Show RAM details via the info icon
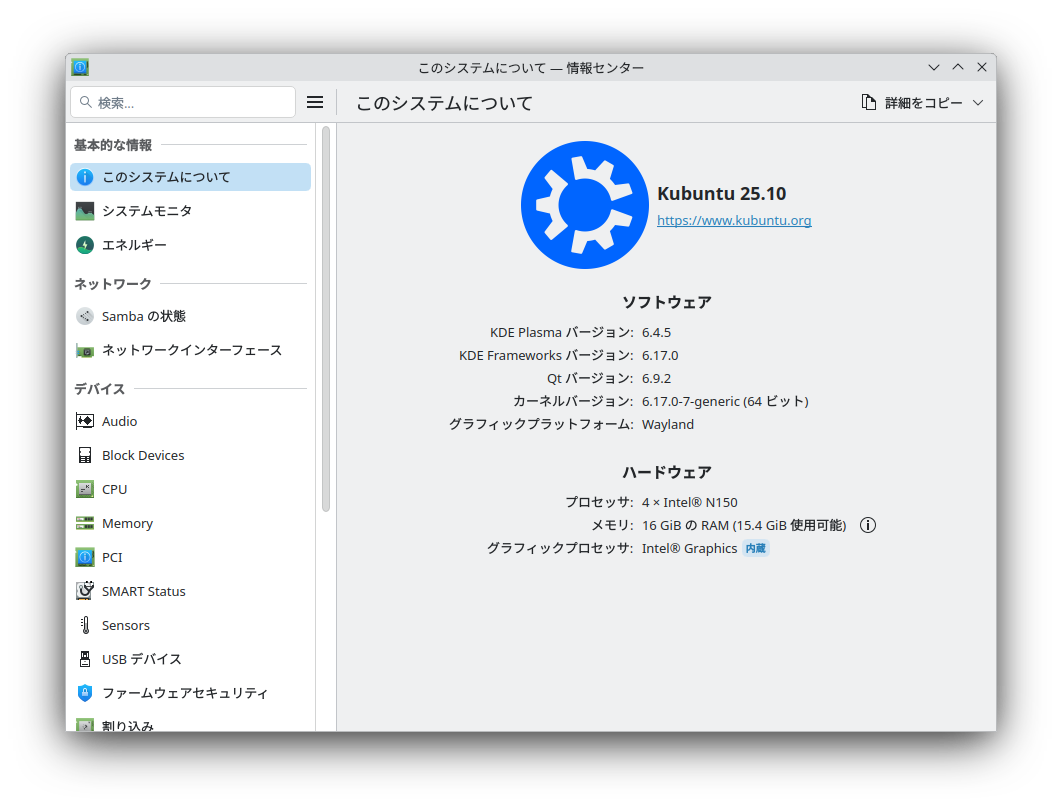The image size is (1062, 809). 867,524
